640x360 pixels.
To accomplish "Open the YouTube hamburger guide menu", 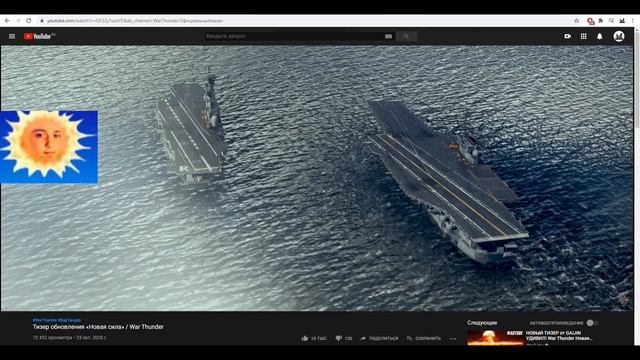I will (12, 36).
